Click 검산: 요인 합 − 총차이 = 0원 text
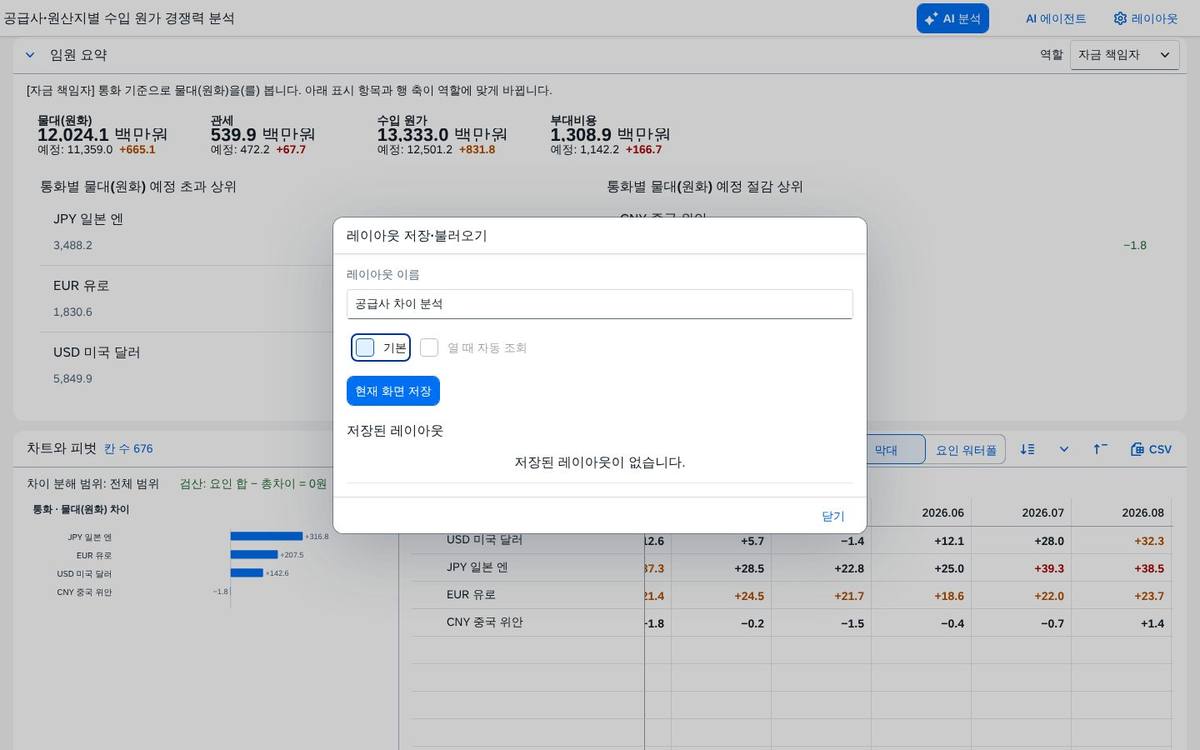Screen dimensions: 1200x750 [x=253, y=483]
